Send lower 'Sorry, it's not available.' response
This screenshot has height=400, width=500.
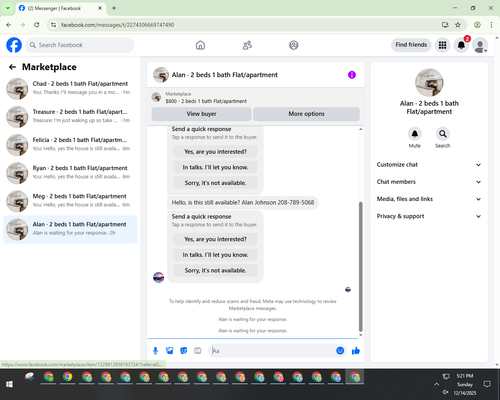tap(215, 270)
